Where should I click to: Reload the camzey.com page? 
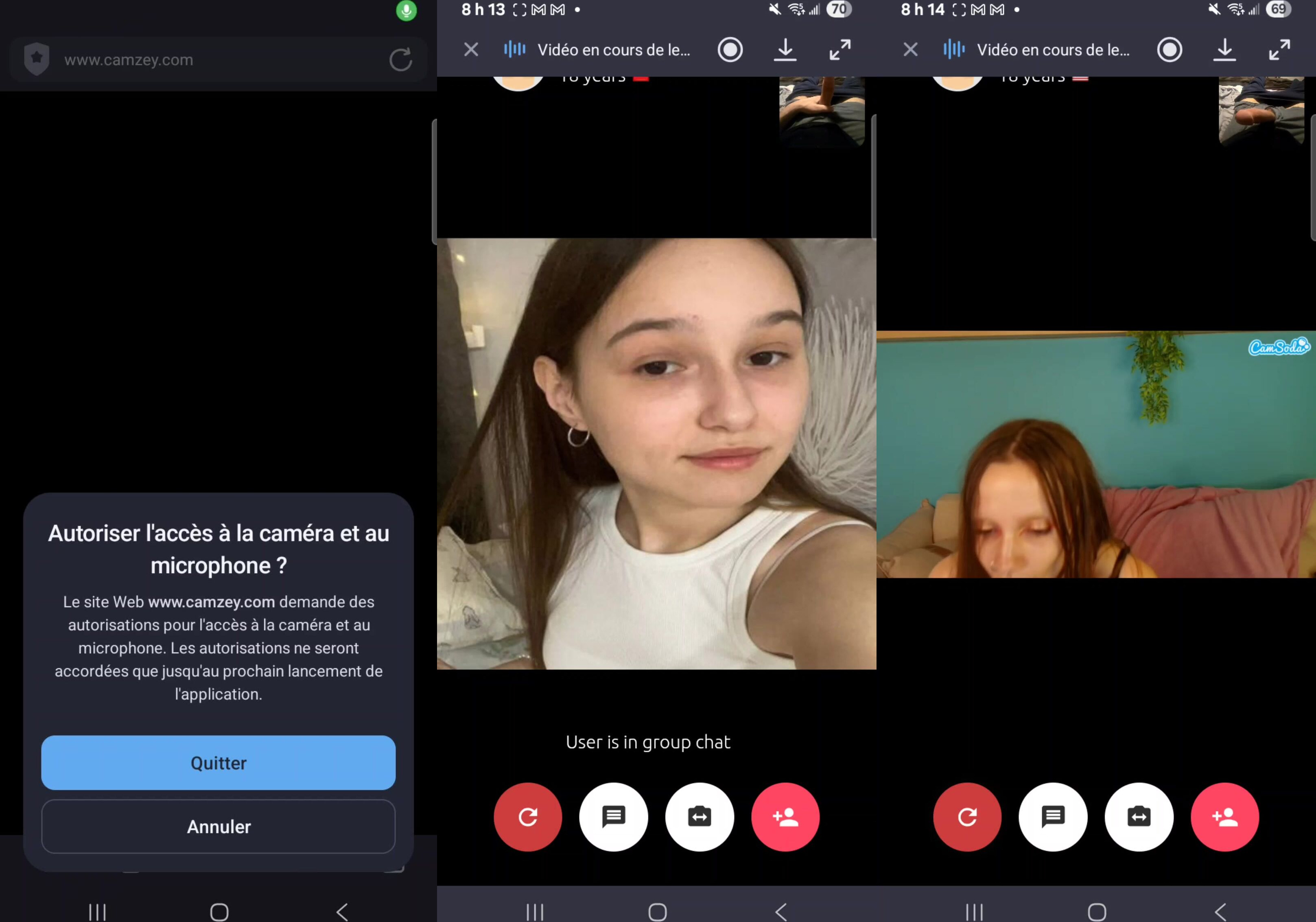[x=400, y=59]
